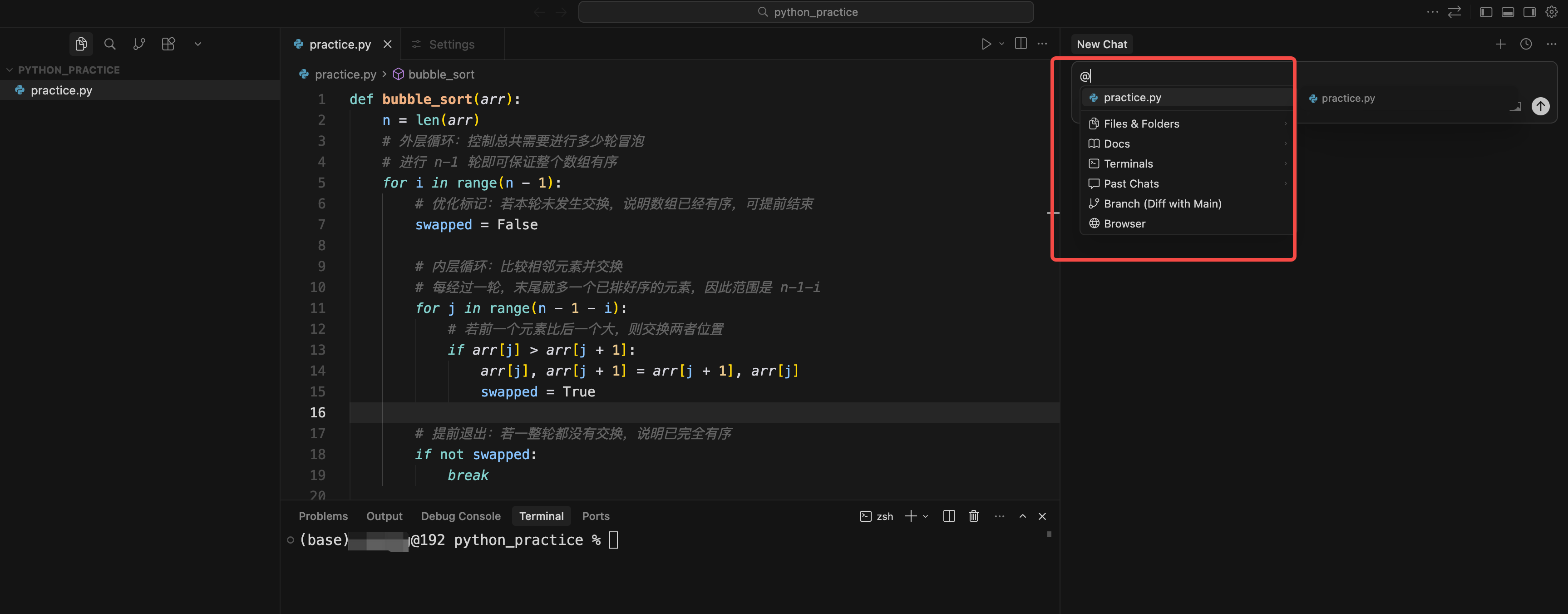Split the editor to the right
Screen dimensions: 1568x614
click(1021, 44)
